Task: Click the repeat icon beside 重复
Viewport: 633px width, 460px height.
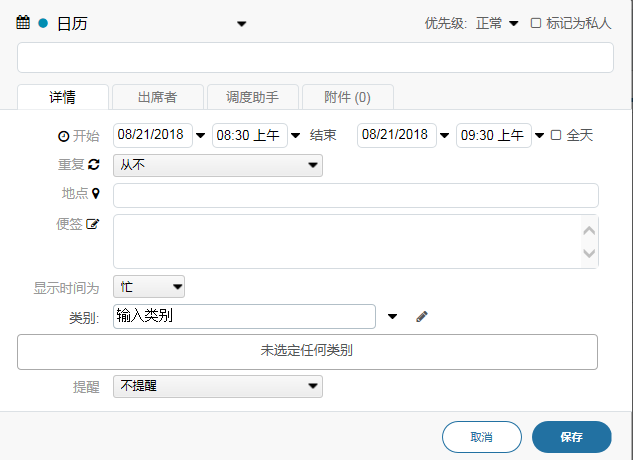Action: (x=94, y=165)
